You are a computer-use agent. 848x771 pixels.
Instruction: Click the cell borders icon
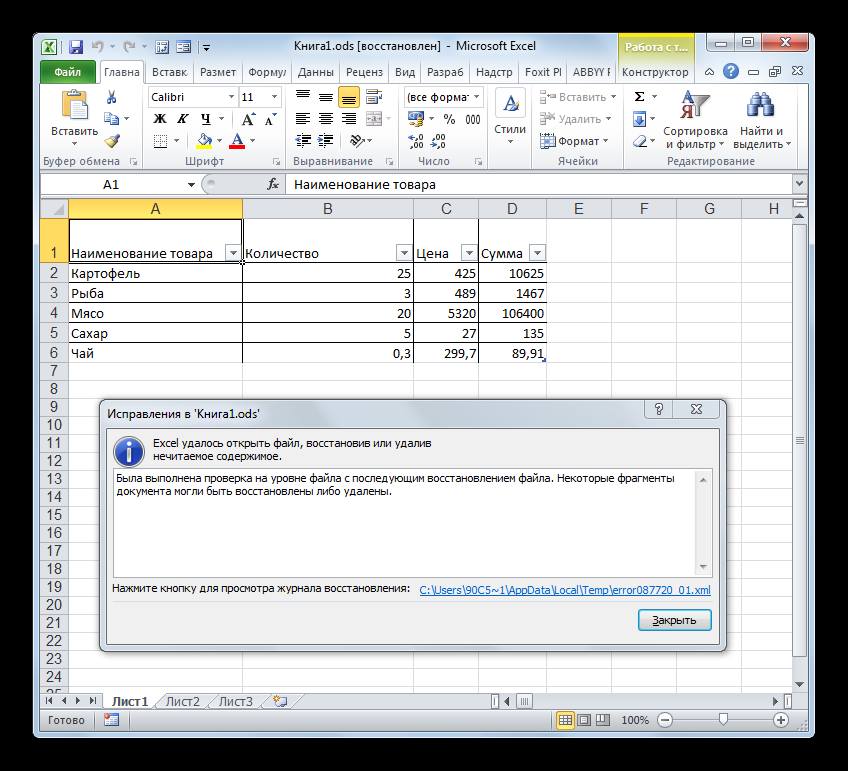pyautogui.click(x=160, y=141)
